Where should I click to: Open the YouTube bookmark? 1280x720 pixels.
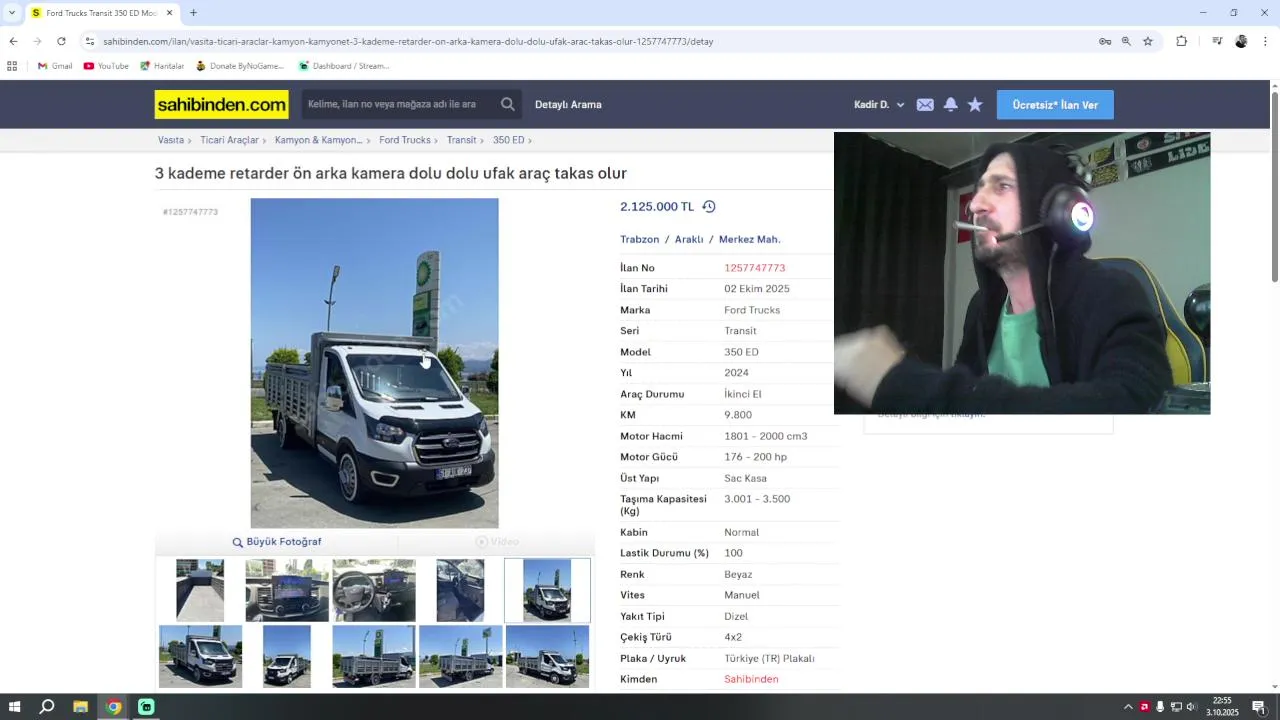pyautogui.click(x=106, y=66)
